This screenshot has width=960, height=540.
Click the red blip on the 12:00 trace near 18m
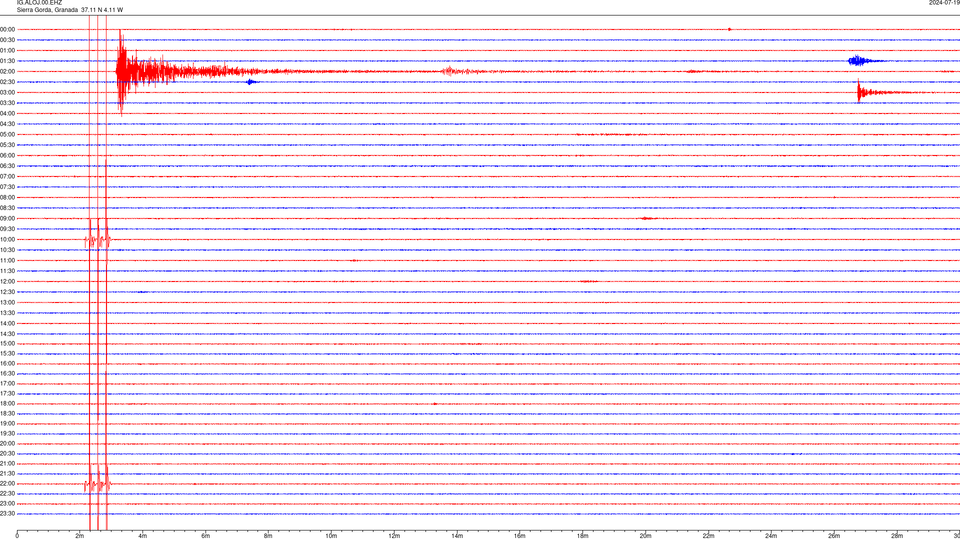pyautogui.click(x=588, y=282)
